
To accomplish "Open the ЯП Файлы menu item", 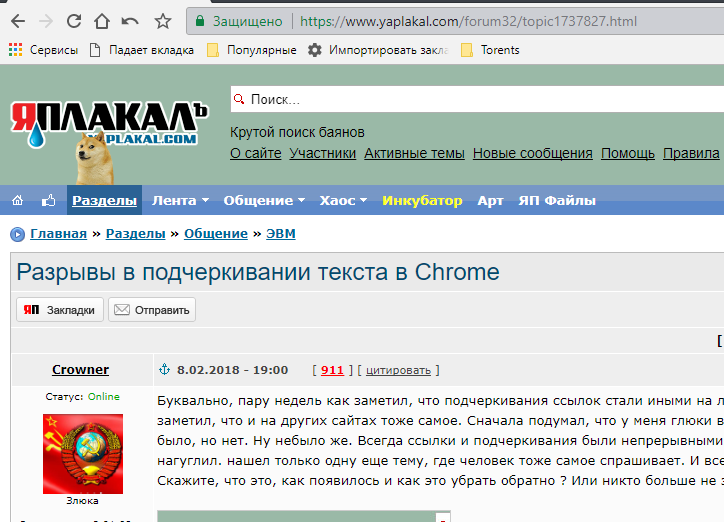I will click(x=557, y=200).
